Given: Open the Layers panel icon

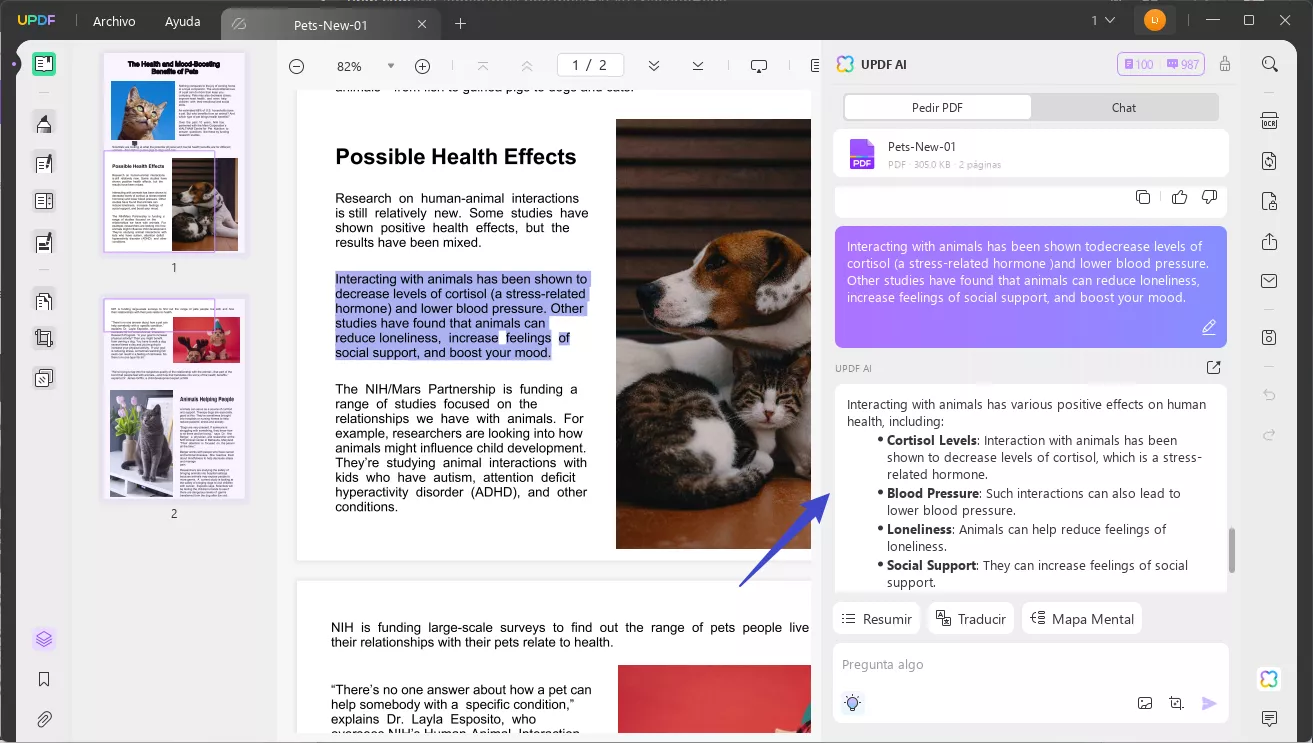Looking at the screenshot, I should coord(44,639).
